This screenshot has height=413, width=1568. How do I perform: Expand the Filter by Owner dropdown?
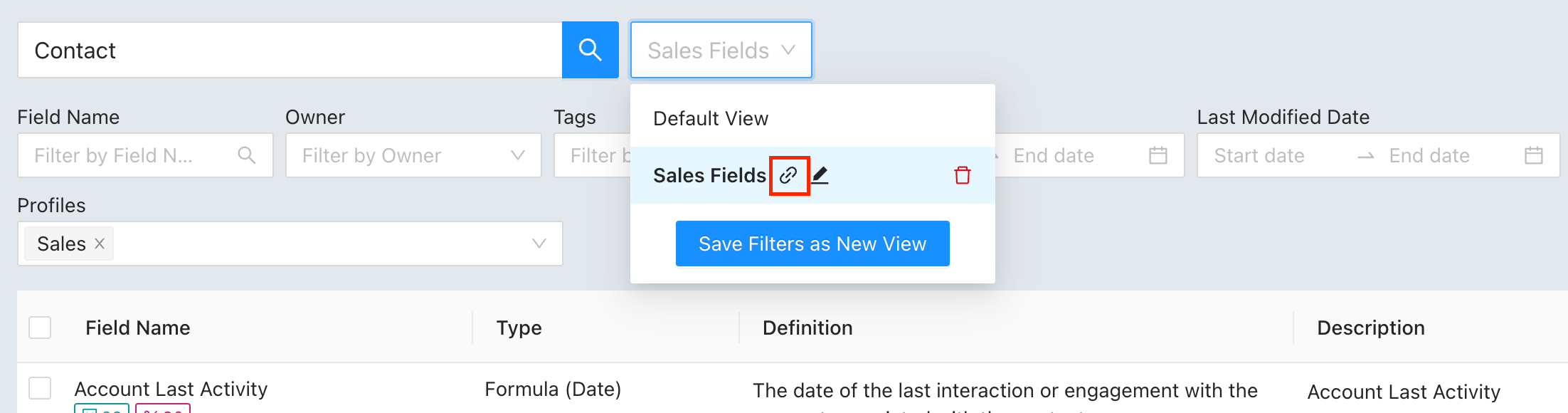[x=517, y=155]
